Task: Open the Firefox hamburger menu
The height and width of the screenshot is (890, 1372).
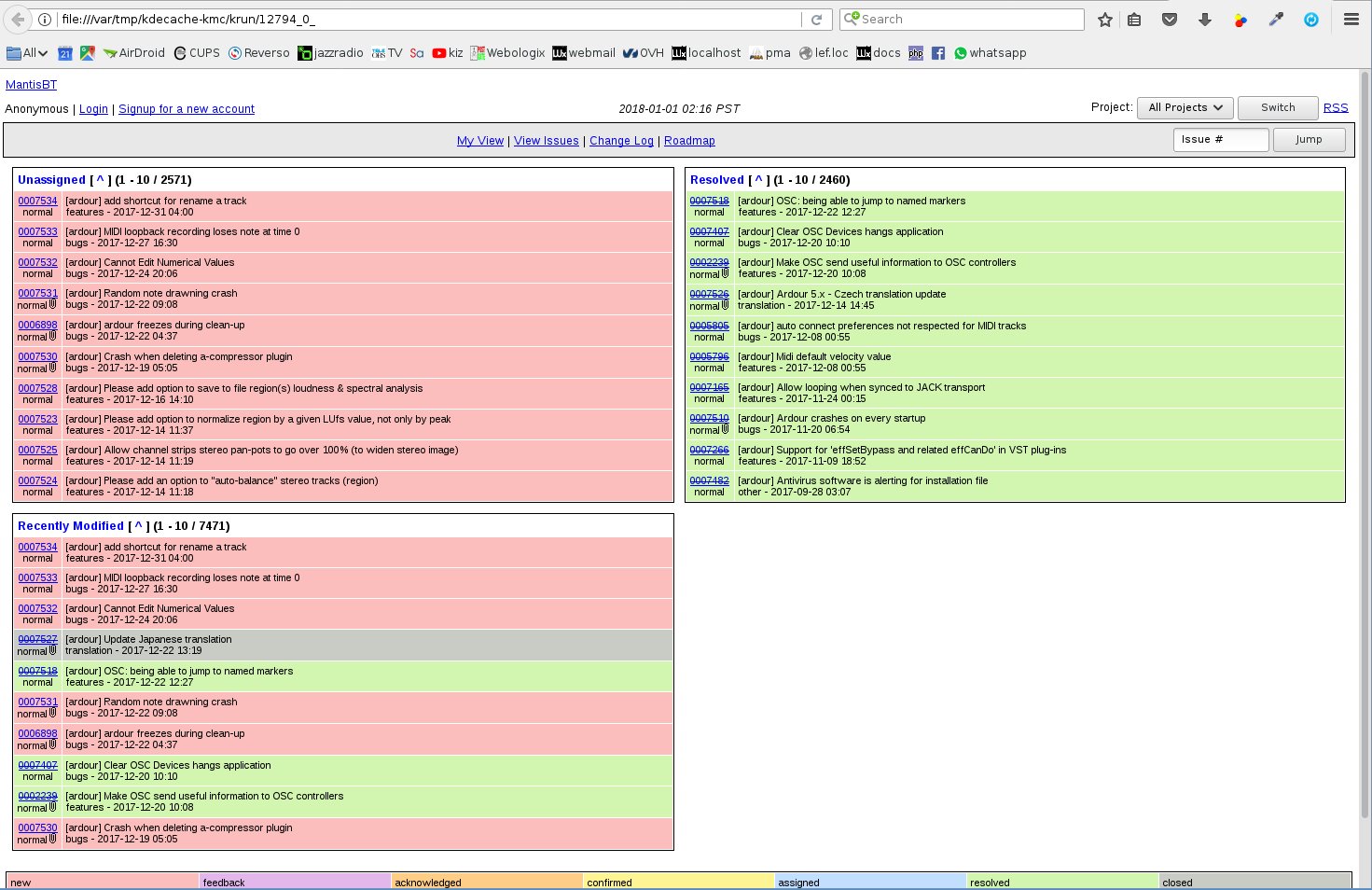Action: pos(1351,20)
